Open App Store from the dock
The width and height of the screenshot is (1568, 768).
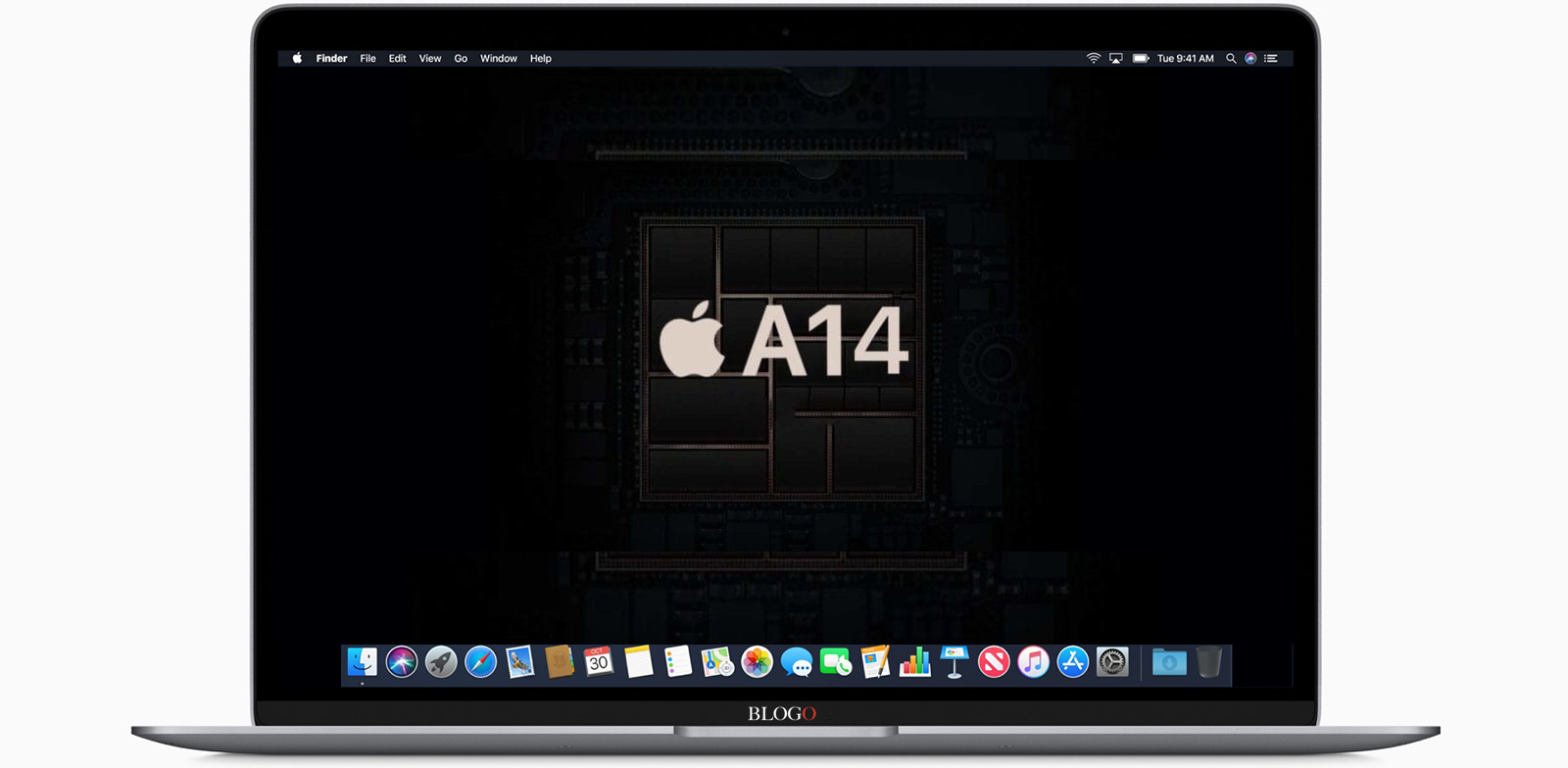(x=1073, y=663)
